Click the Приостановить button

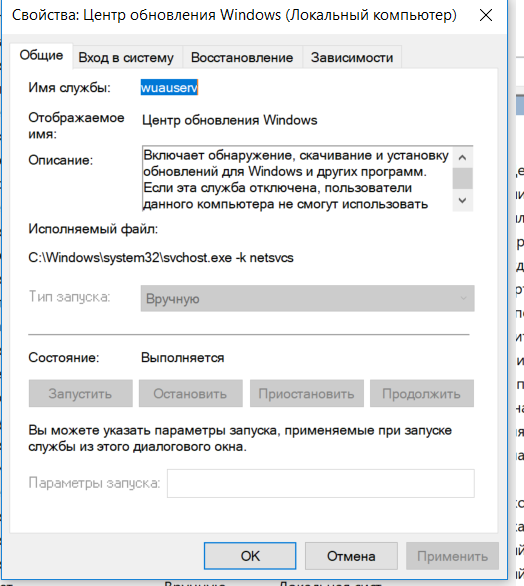coord(306,394)
